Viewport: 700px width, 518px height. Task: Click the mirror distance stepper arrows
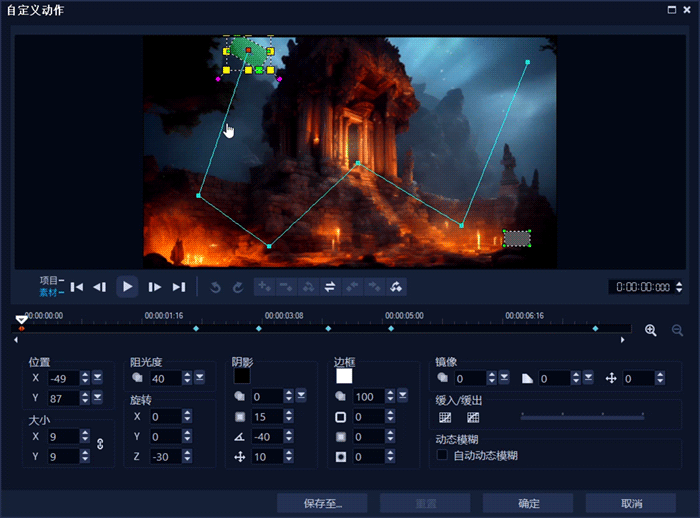tap(660, 378)
